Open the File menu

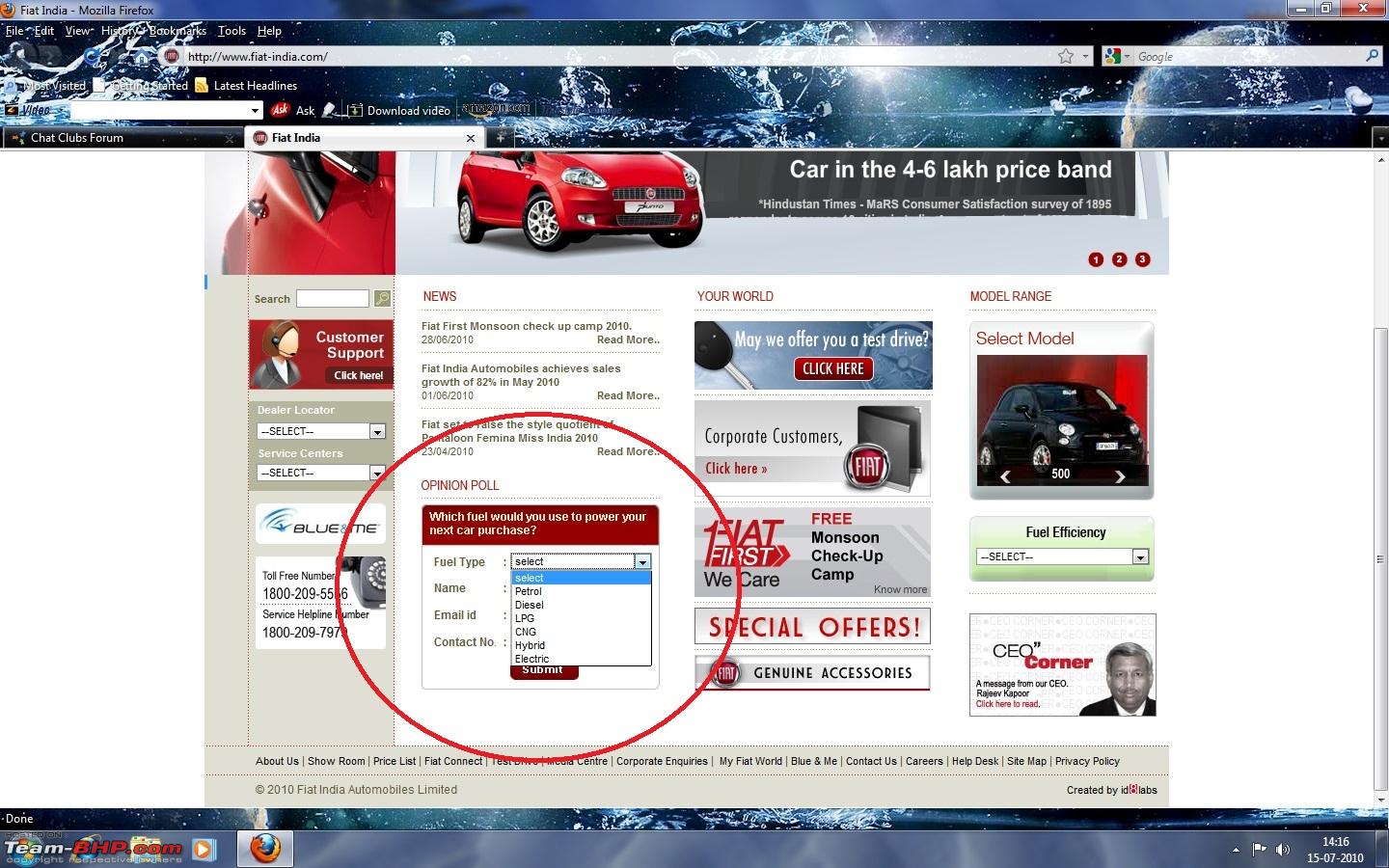click(x=15, y=31)
